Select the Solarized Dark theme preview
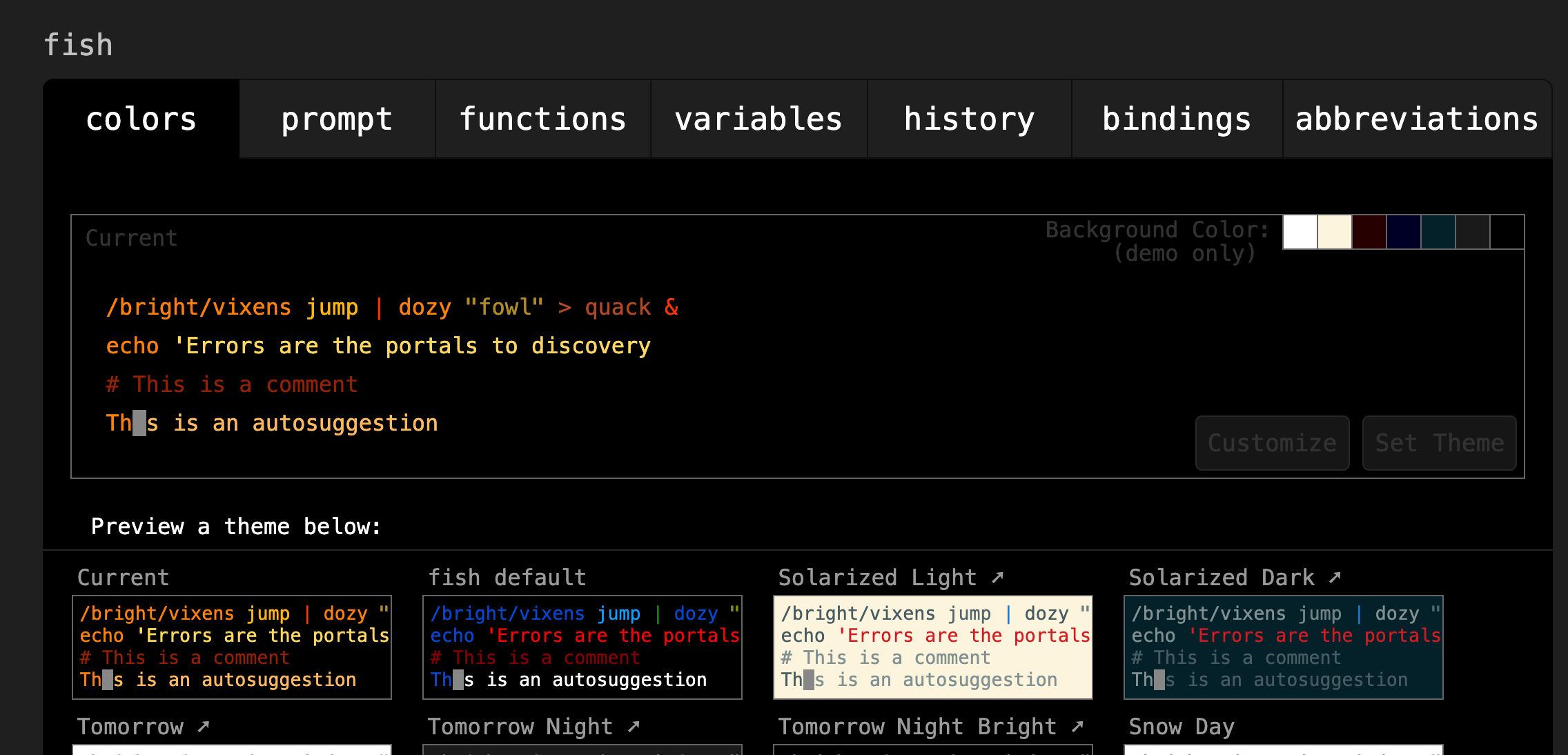Viewport: 1568px width, 755px height. [1284, 647]
